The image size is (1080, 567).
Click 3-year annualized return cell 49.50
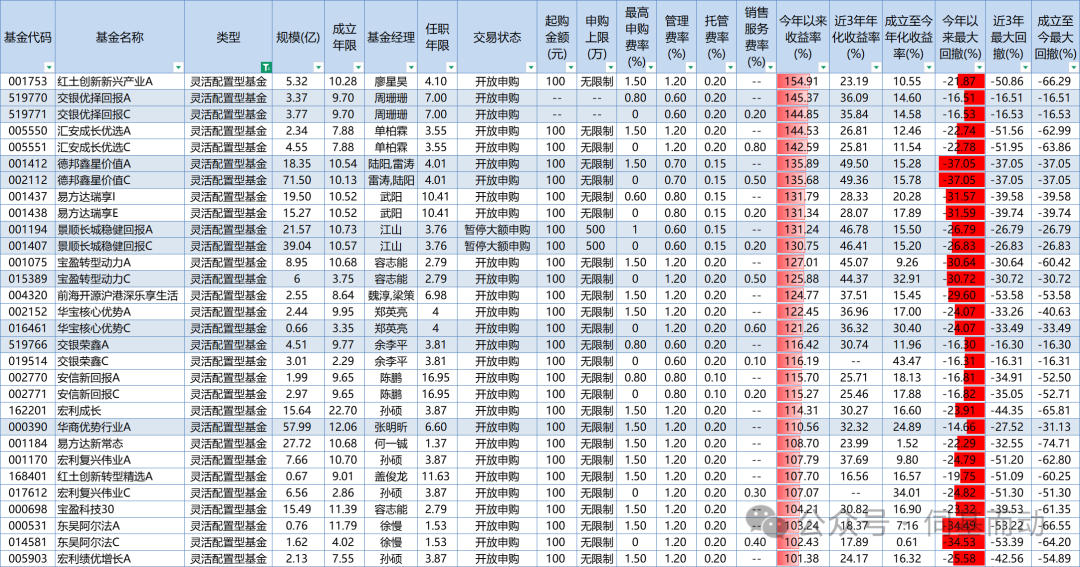coord(855,164)
